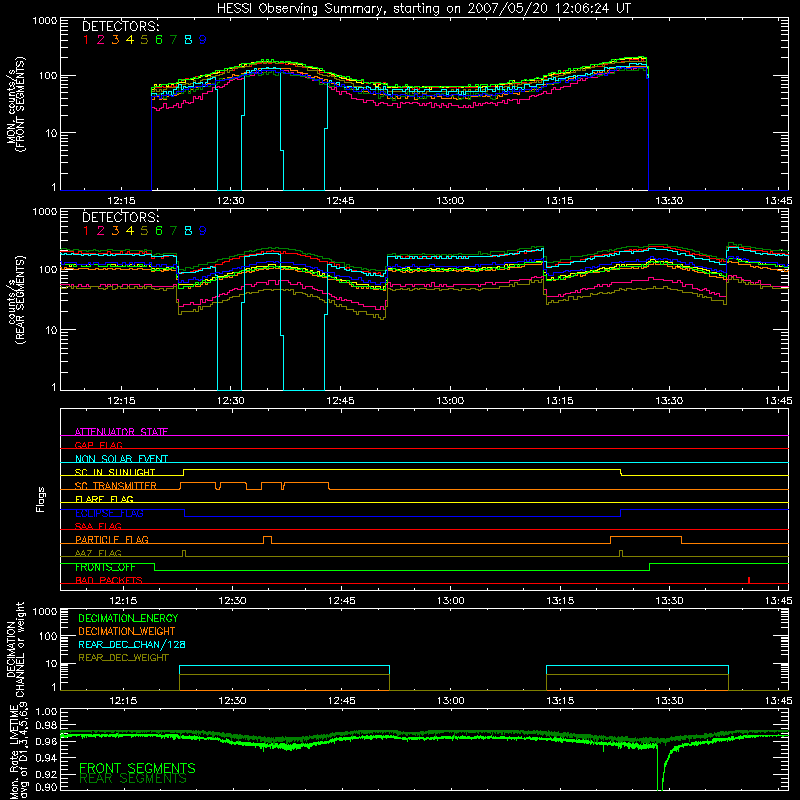Click the FLARE_FLAG label
The height and width of the screenshot is (800, 800).
pos(104,499)
